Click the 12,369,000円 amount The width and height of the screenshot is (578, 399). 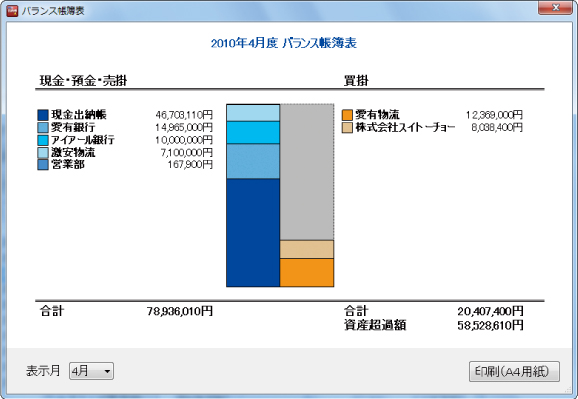pos(494,115)
